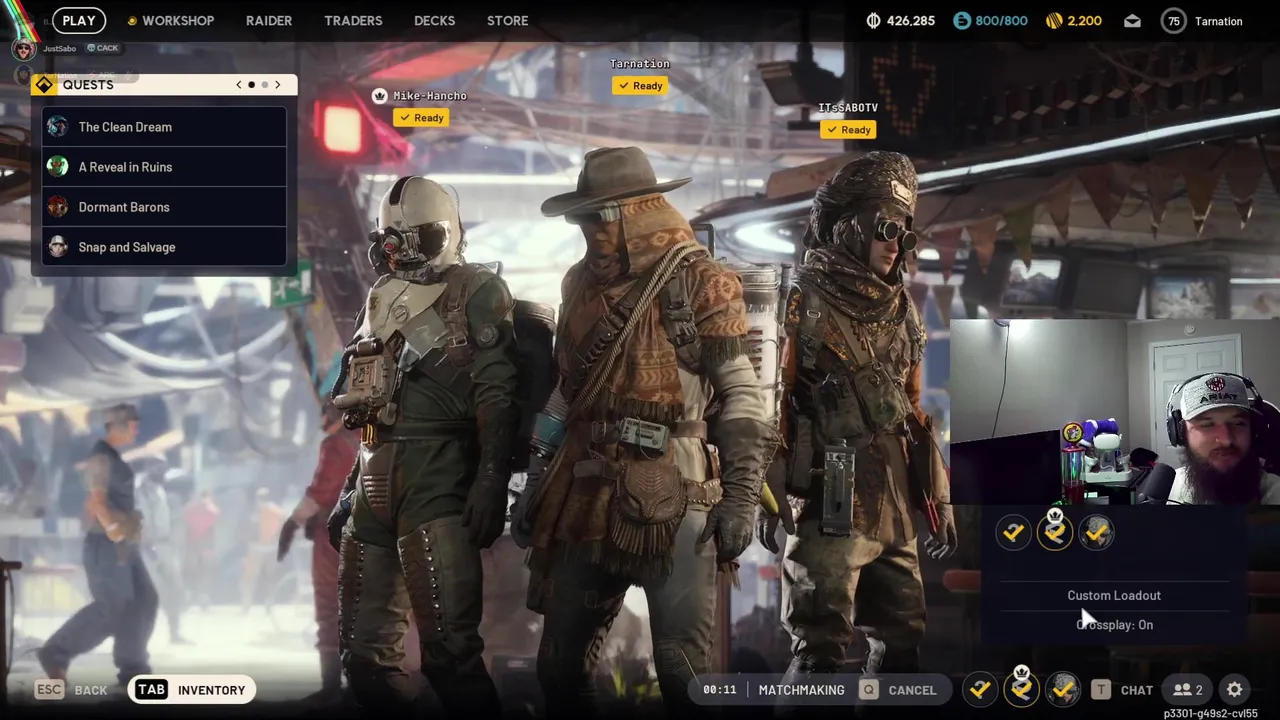Click crowned leader checkmark in popup panel

[1055, 533]
